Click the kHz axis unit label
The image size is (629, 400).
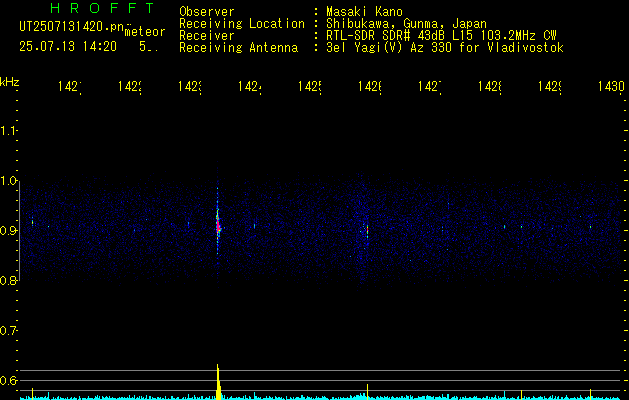pos(10,82)
